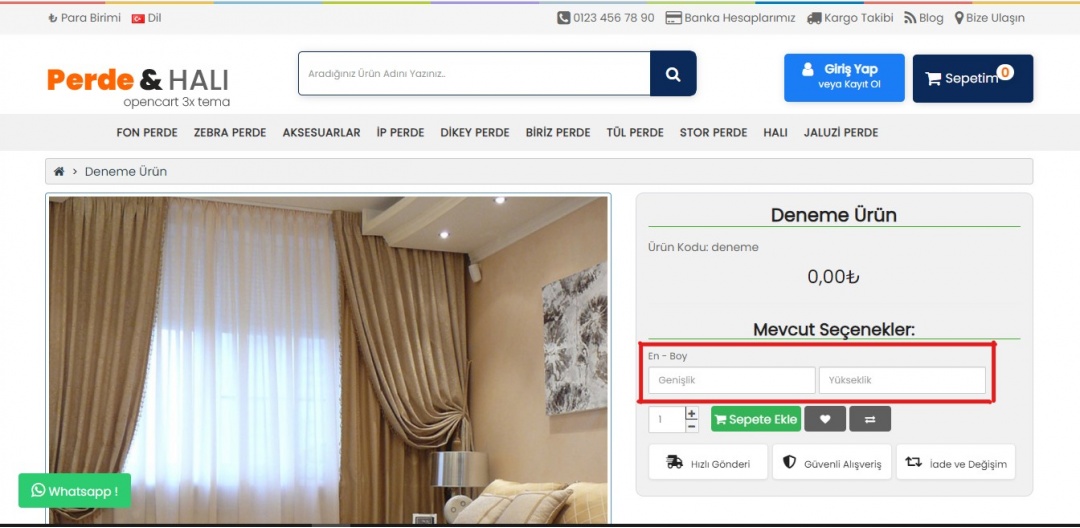Open the ZEBRA PERDE menu category
Image resolution: width=1080 pixels, height=528 pixels.
coord(230,132)
